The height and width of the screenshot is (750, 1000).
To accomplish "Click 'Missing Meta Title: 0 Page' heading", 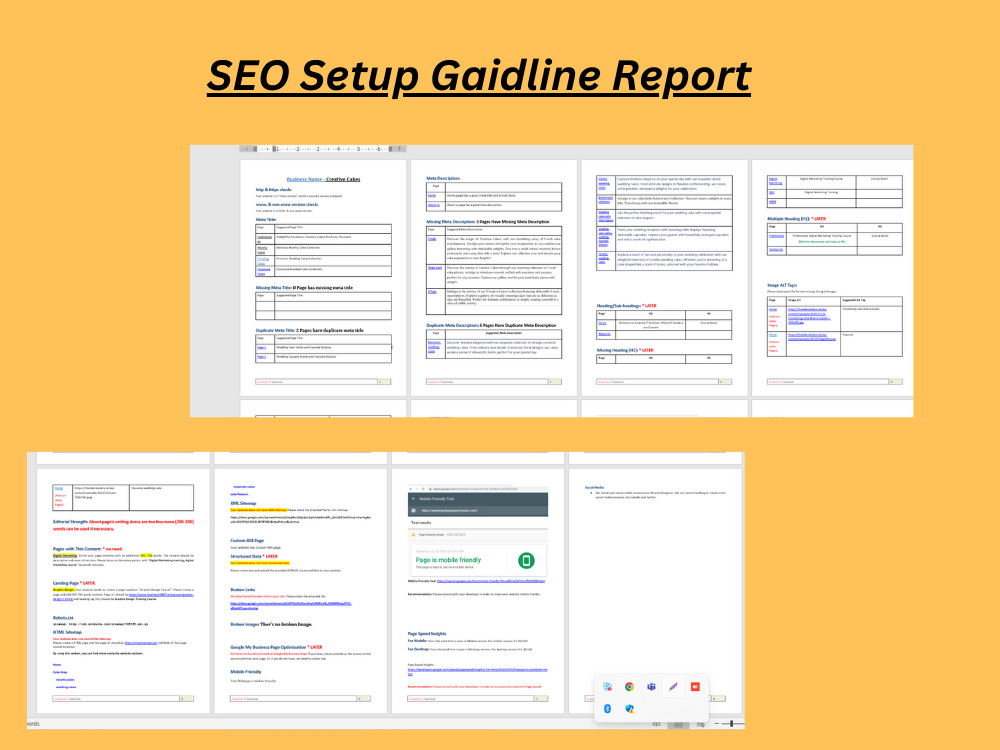I will click(x=304, y=288).
